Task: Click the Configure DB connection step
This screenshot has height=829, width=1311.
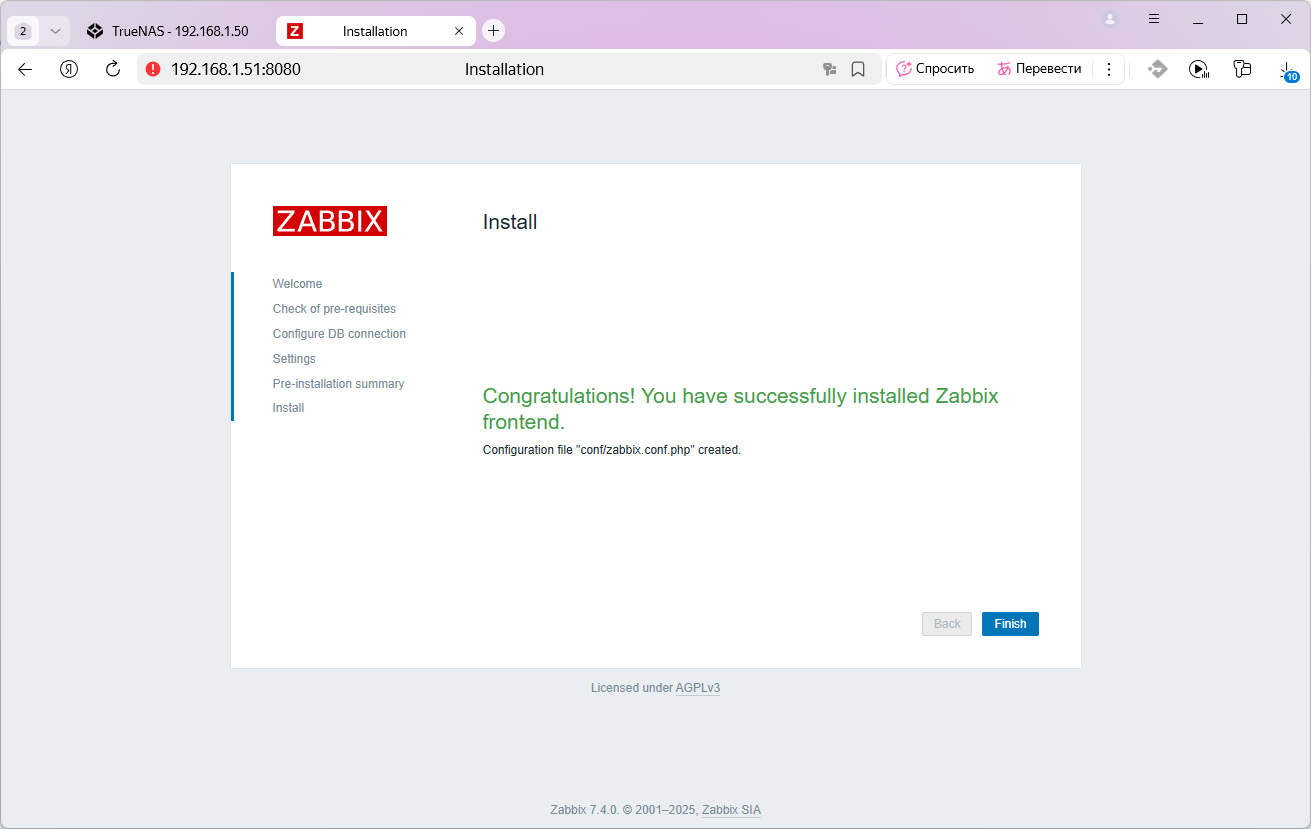Action: point(339,334)
